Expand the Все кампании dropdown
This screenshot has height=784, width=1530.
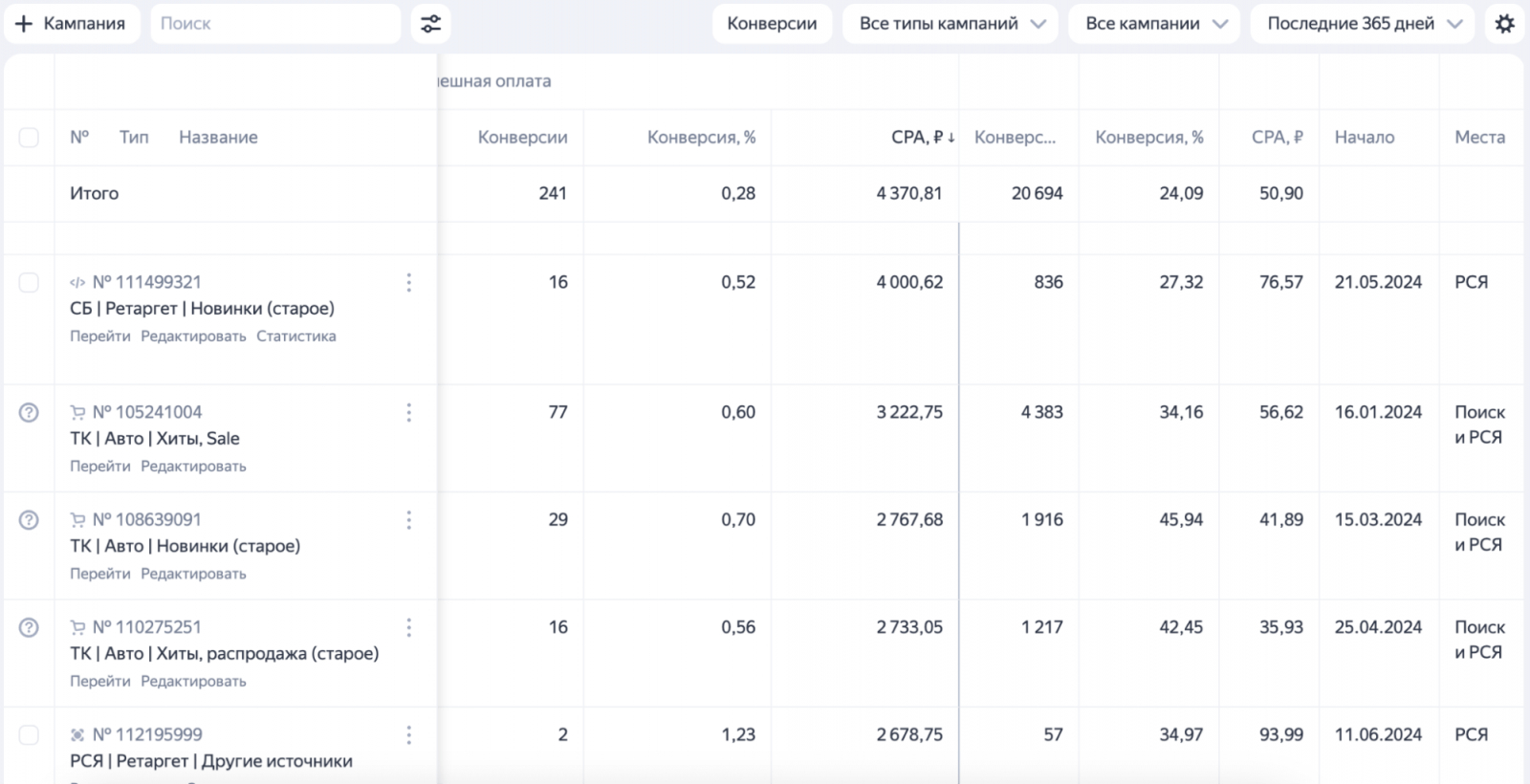pos(1154,24)
